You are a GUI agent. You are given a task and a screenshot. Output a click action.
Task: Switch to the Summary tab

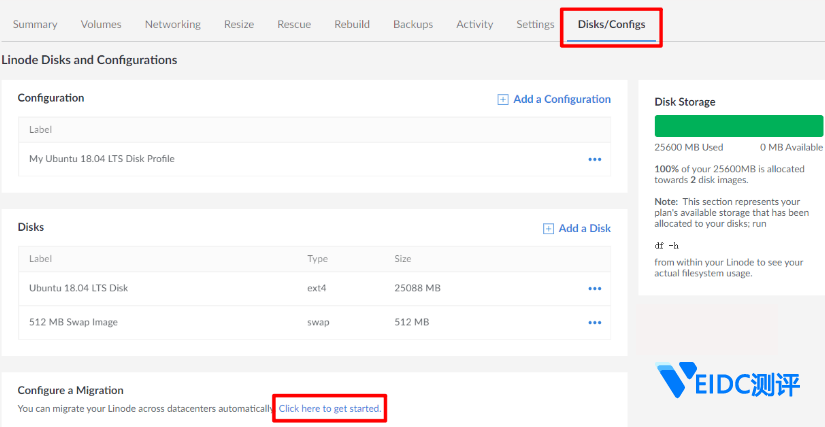[35, 25]
